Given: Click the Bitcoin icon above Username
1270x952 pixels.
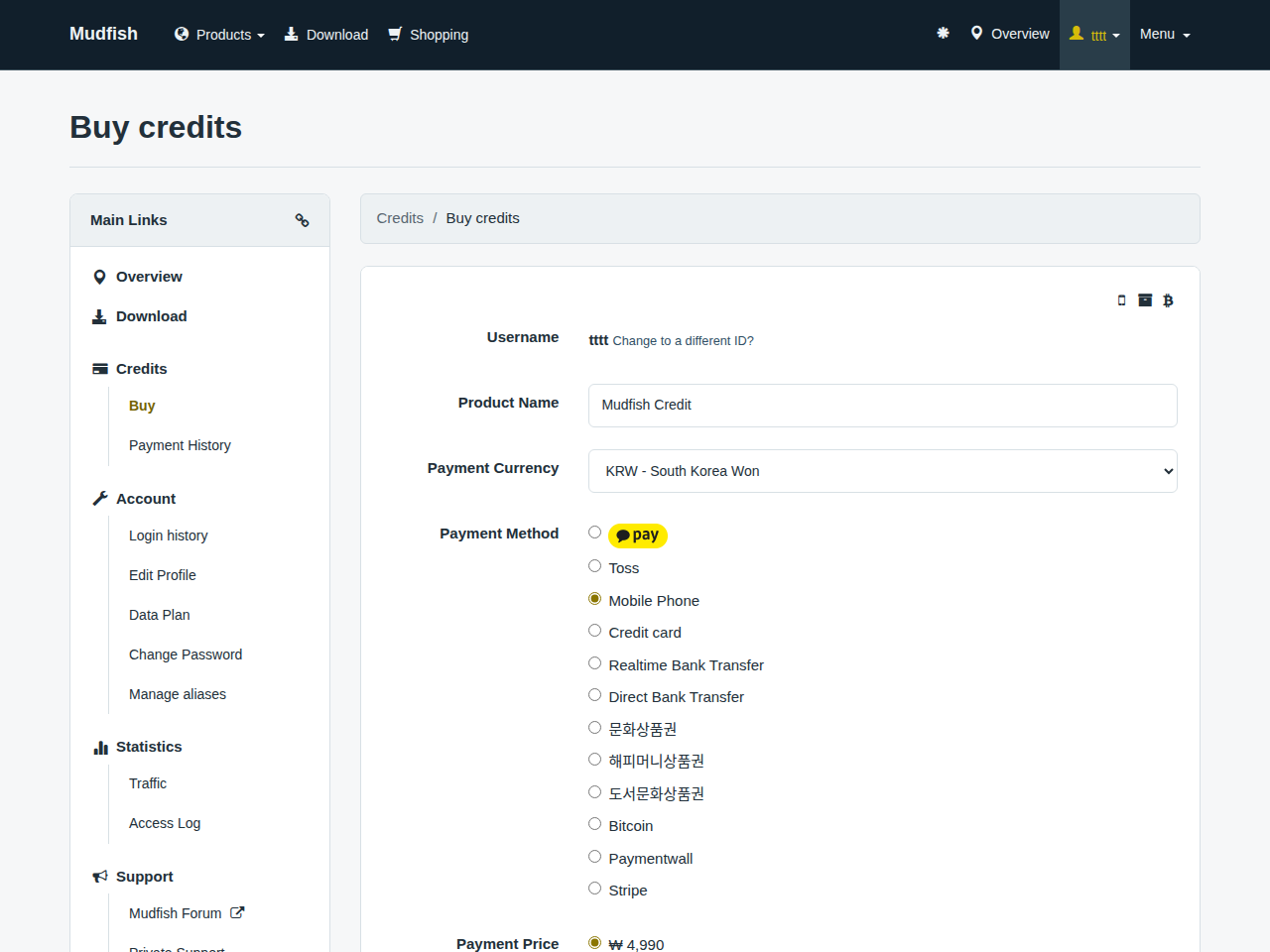Looking at the screenshot, I should (x=1168, y=300).
